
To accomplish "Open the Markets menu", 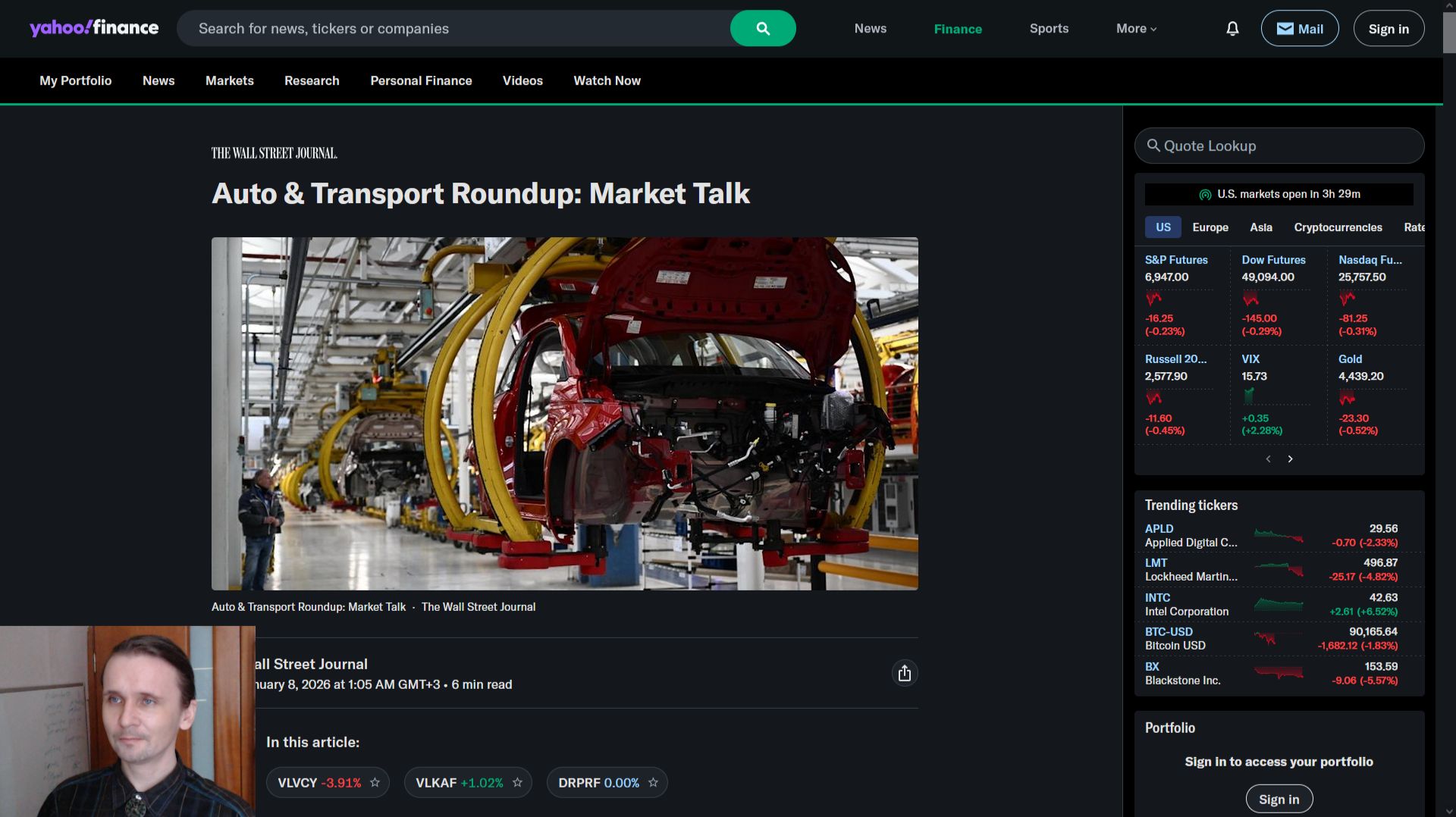I will point(230,80).
